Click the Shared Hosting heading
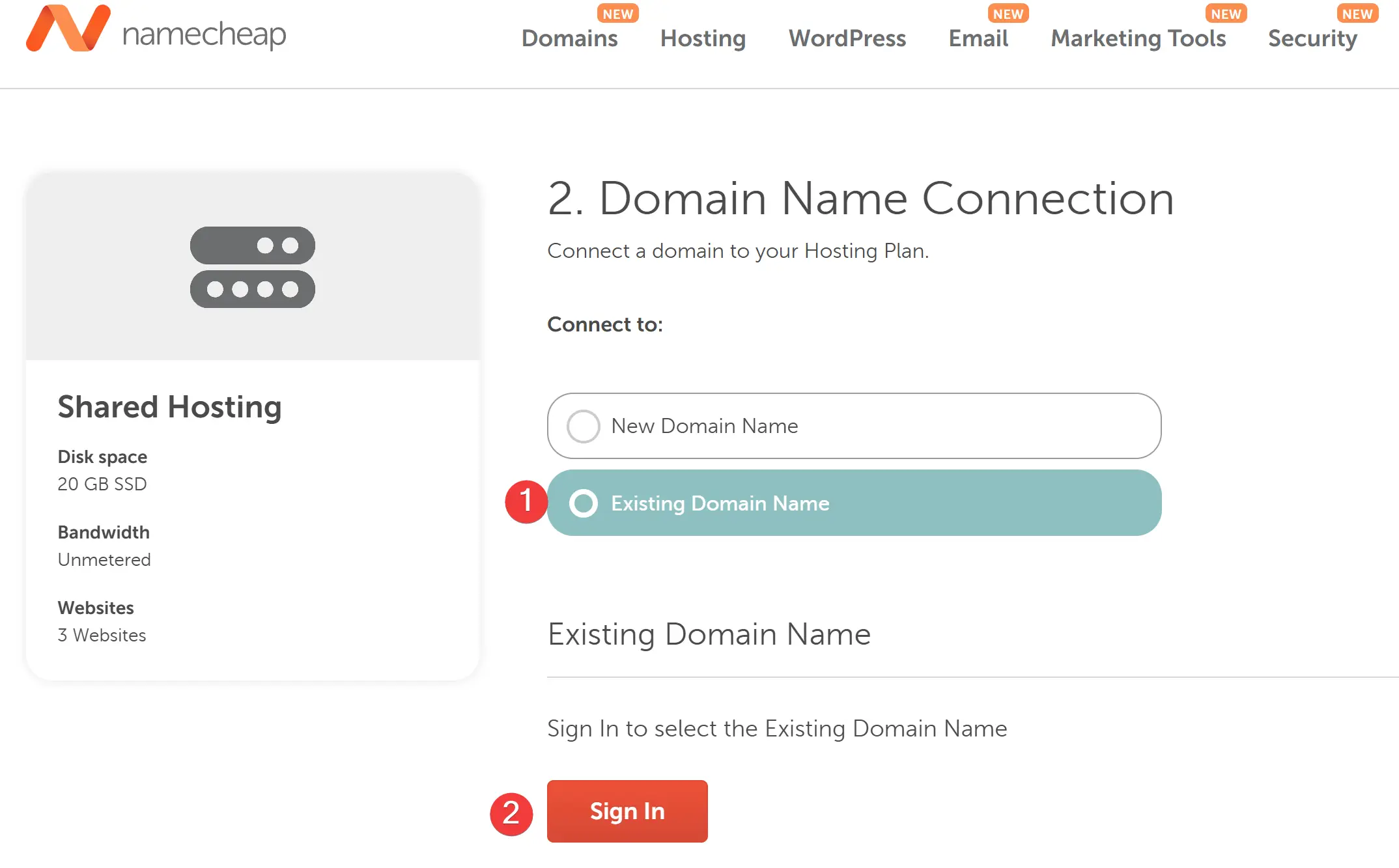The width and height of the screenshot is (1399, 868). tap(169, 407)
